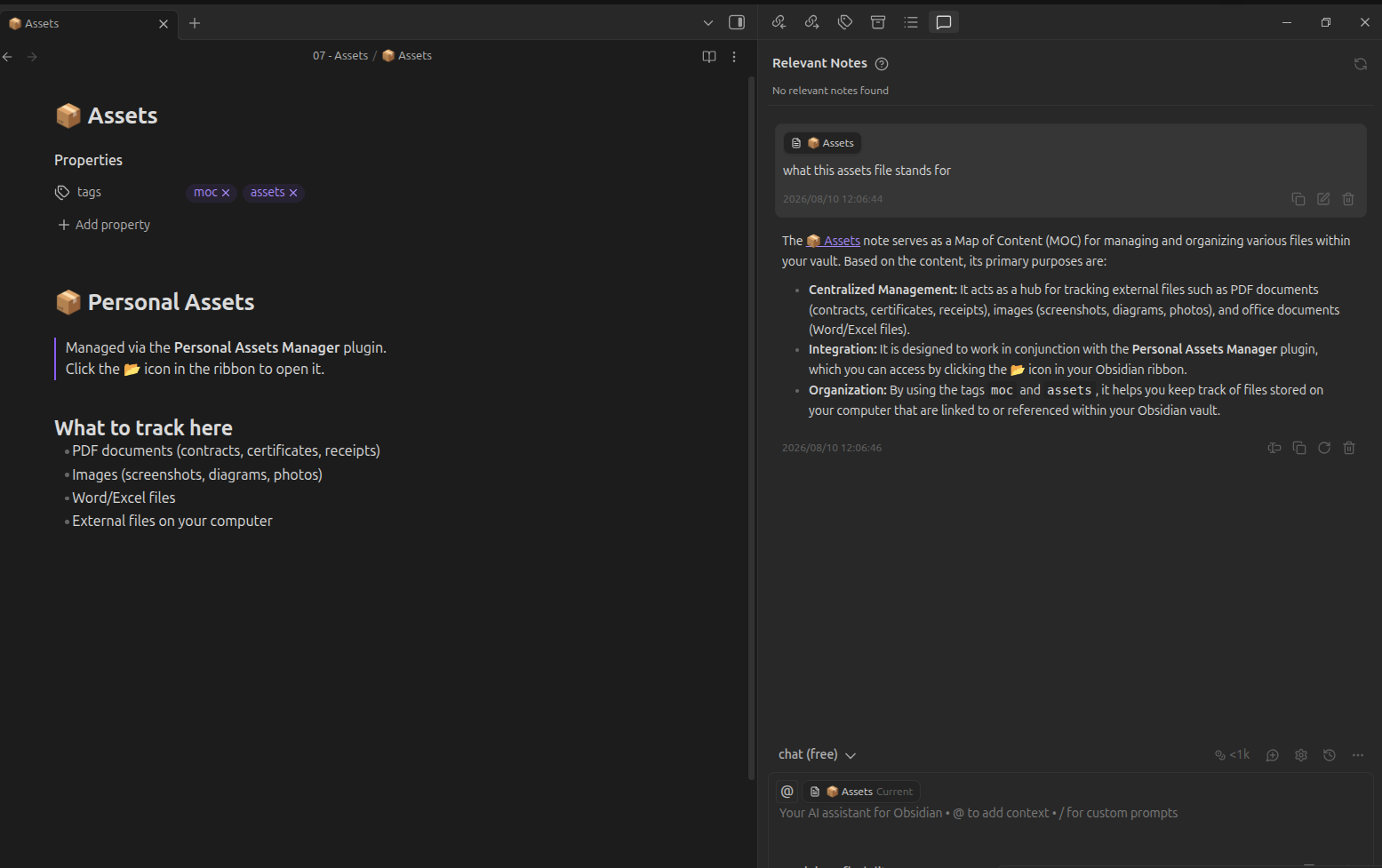Delete the AI response

[1349, 448]
